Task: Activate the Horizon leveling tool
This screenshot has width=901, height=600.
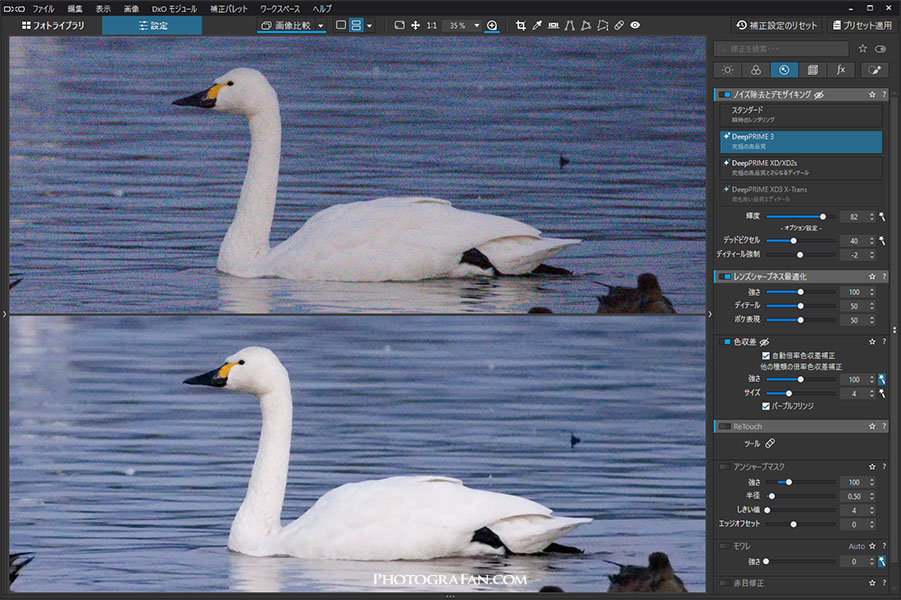Action: [x=553, y=25]
